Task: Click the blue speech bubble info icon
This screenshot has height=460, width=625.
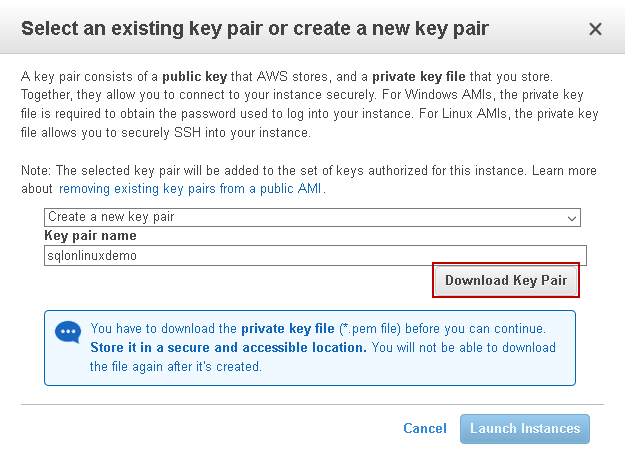Action: [x=68, y=333]
